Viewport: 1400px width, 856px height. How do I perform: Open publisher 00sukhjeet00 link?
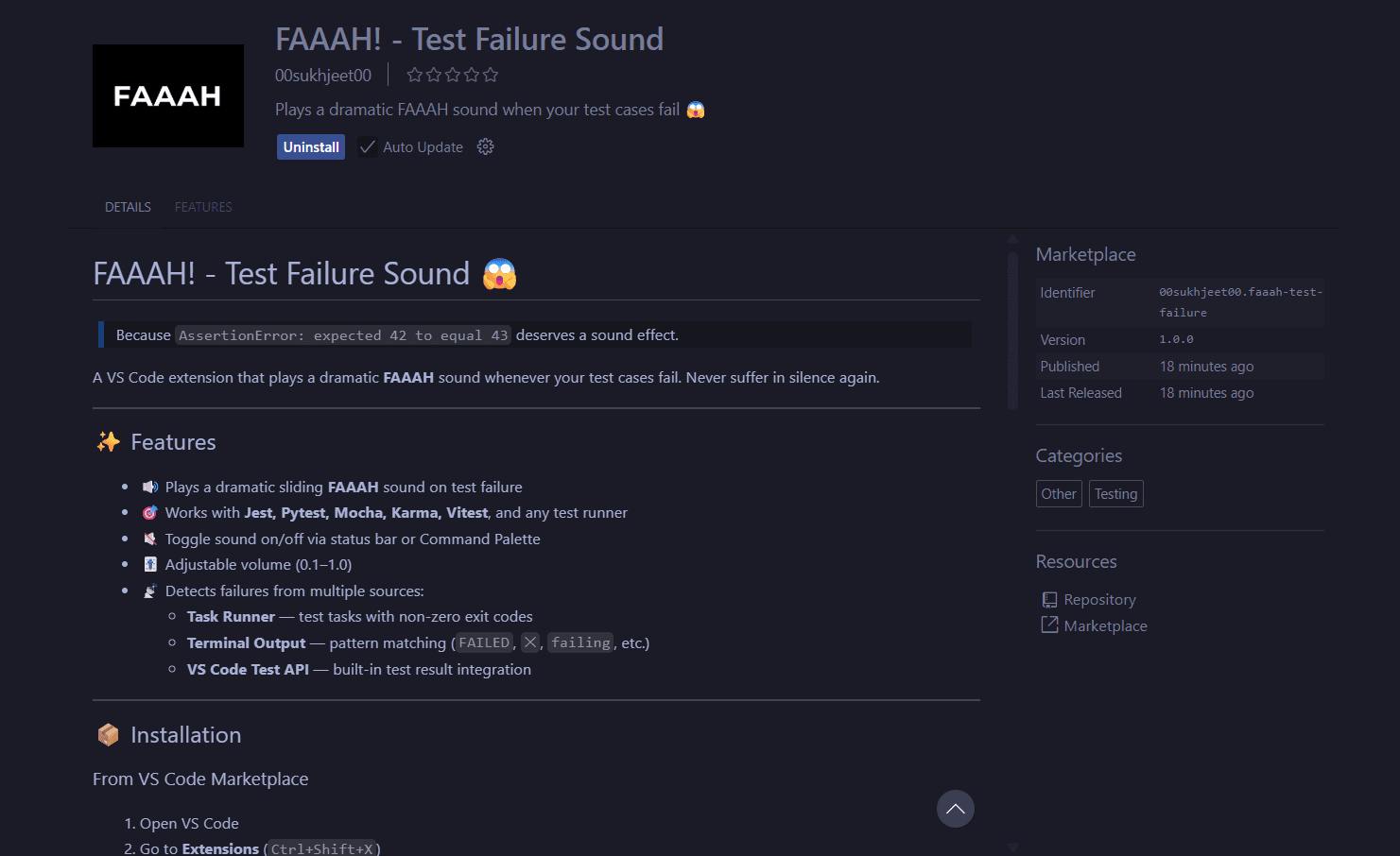pos(323,75)
